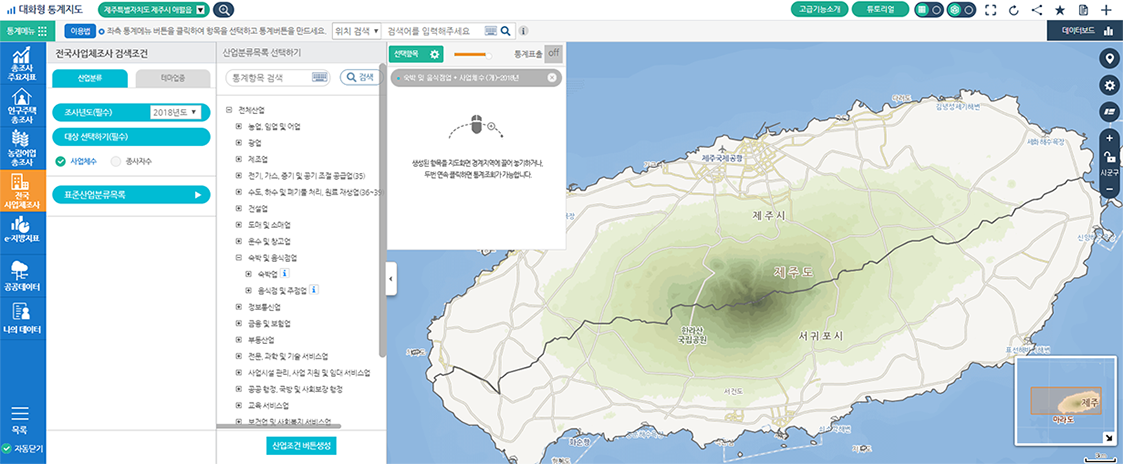Collapse the side panel with arrow handle
The width and height of the screenshot is (1123, 464).
click(x=392, y=281)
